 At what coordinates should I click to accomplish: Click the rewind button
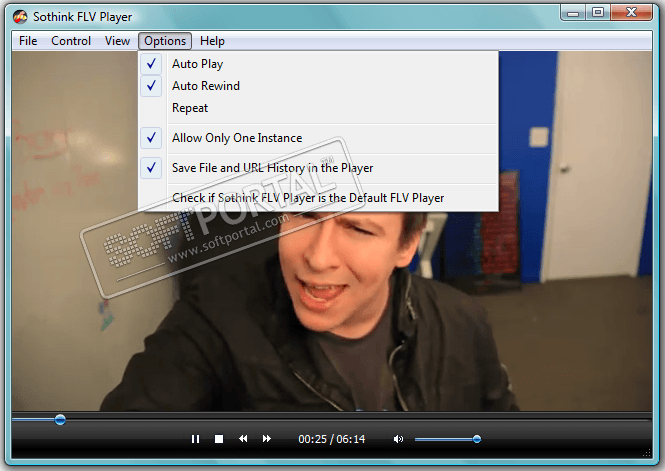[x=243, y=438]
